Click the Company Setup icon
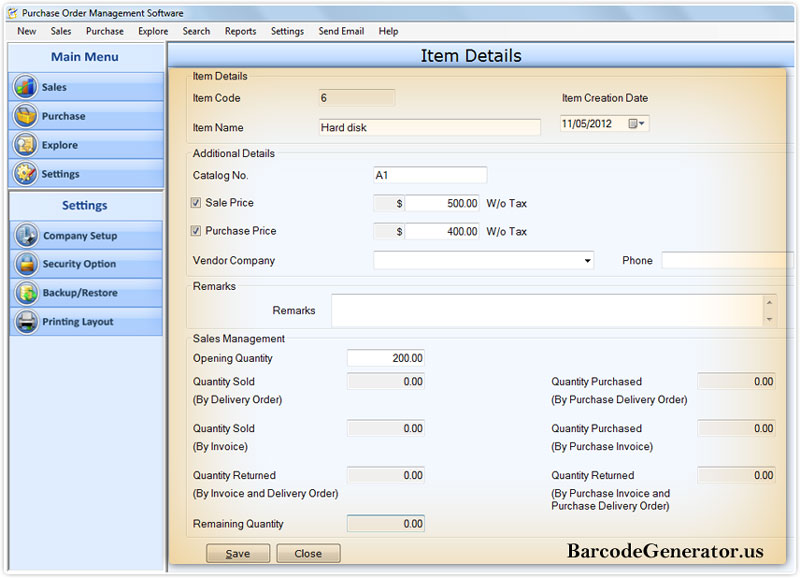800x578 pixels. (27, 235)
